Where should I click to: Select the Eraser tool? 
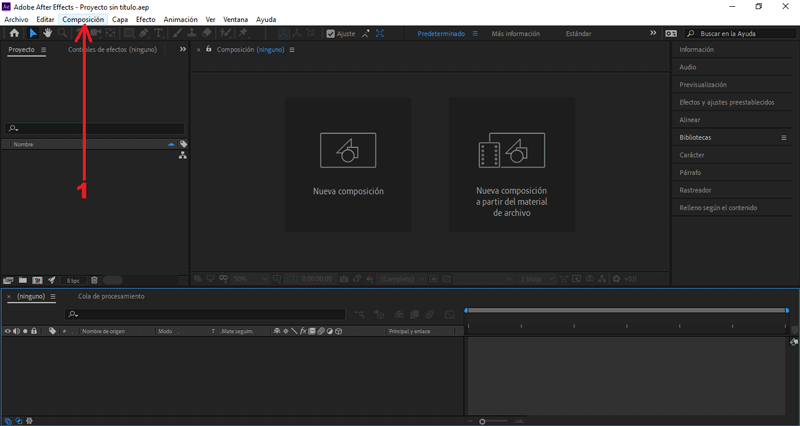(x=207, y=33)
